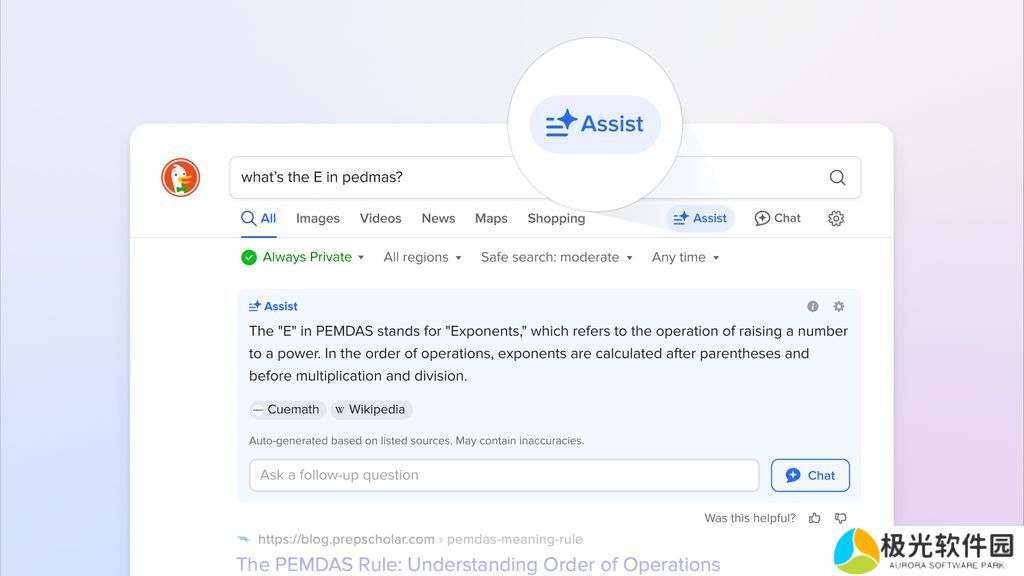Viewport: 1024px width, 576px height.
Task: Switch to the Images tab
Action: [318, 218]
